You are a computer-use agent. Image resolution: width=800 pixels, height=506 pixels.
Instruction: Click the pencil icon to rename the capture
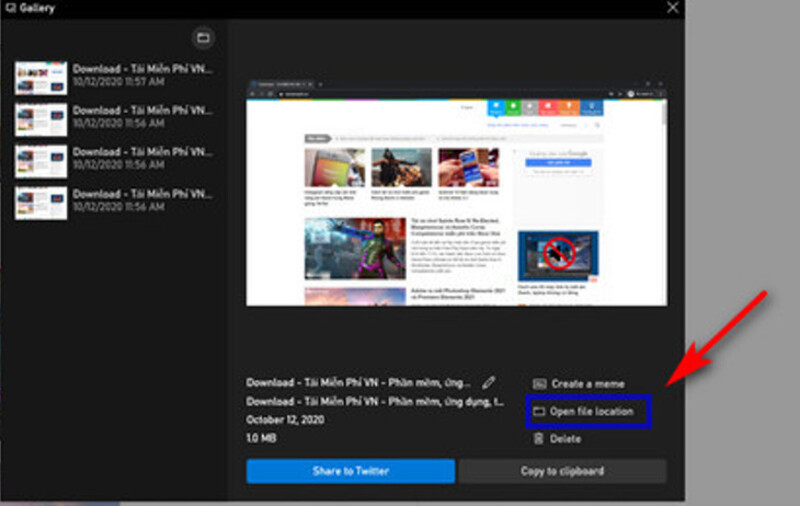489,382
